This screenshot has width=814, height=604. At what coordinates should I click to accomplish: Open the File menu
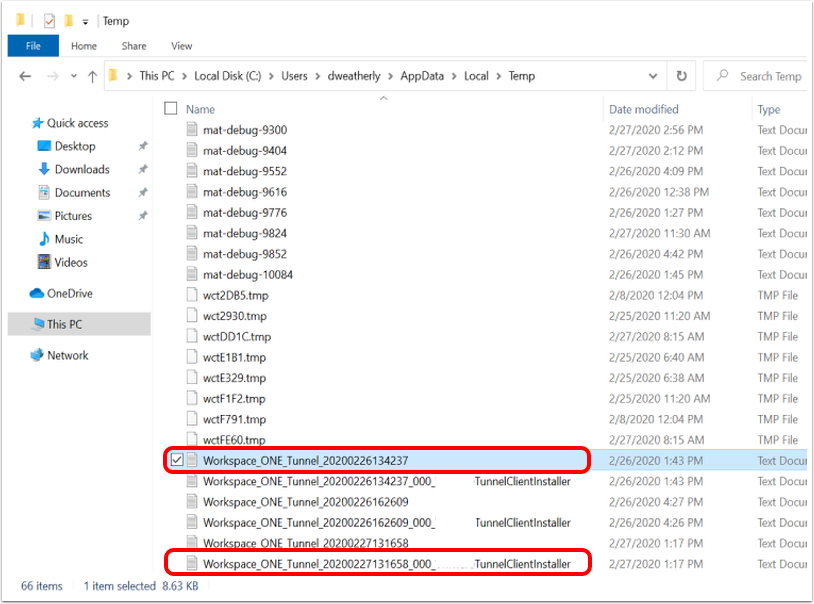33,46
